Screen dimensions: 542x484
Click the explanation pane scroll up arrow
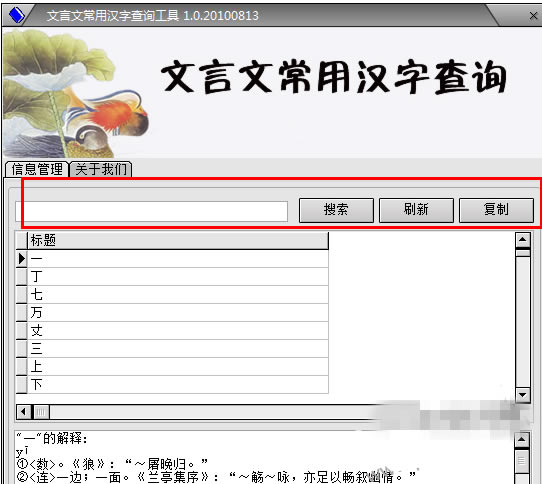[521, 440]
